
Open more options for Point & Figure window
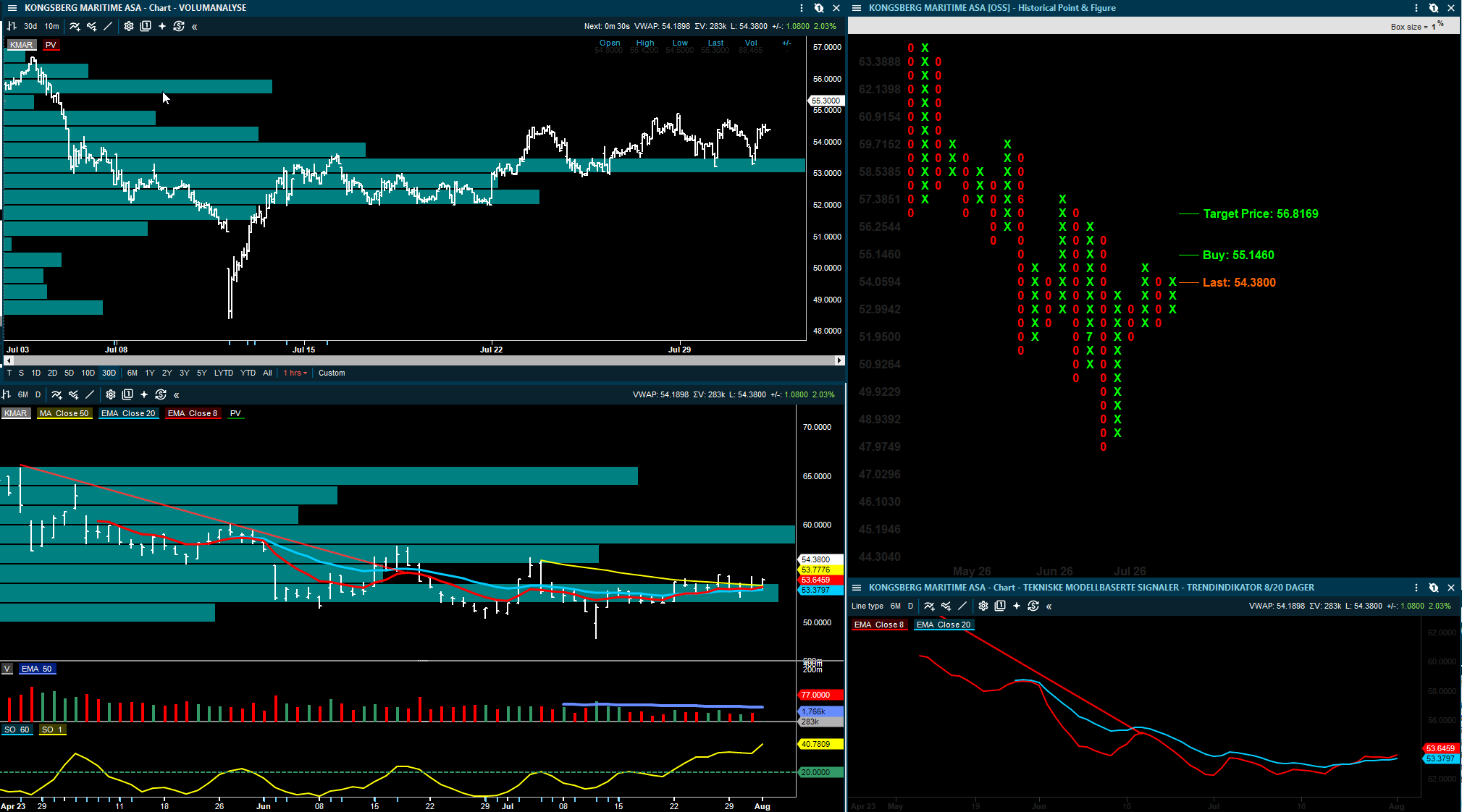point(1416,8)
